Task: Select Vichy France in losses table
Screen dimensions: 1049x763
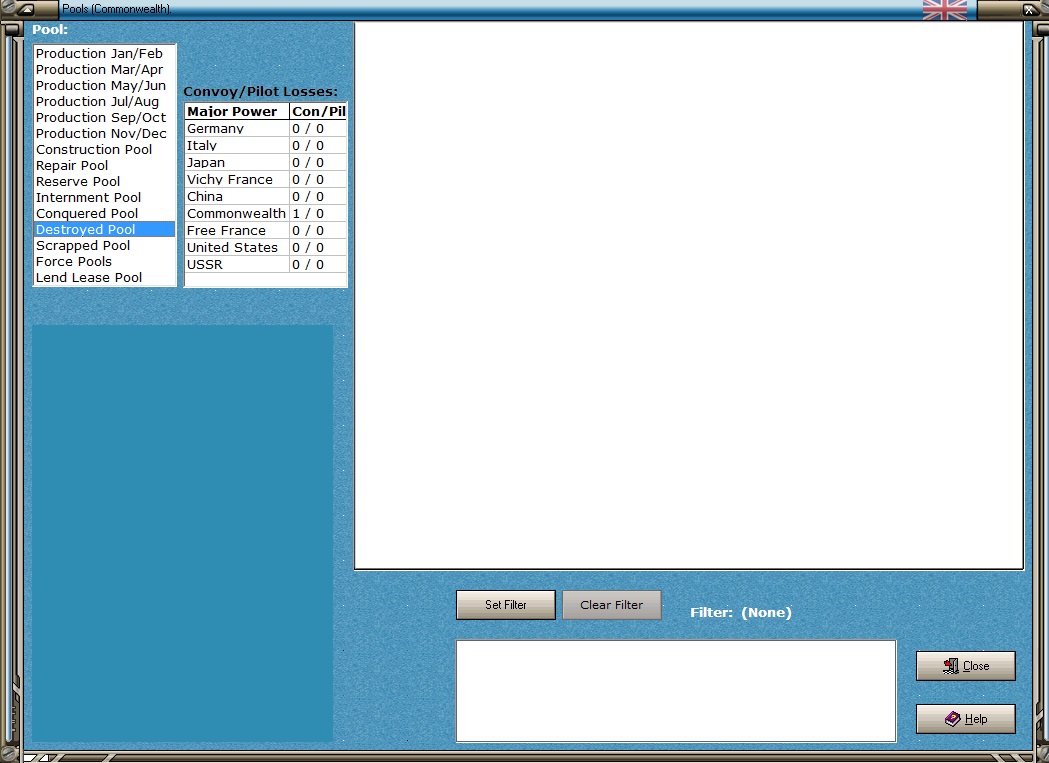Action: (x=266, y=179)
